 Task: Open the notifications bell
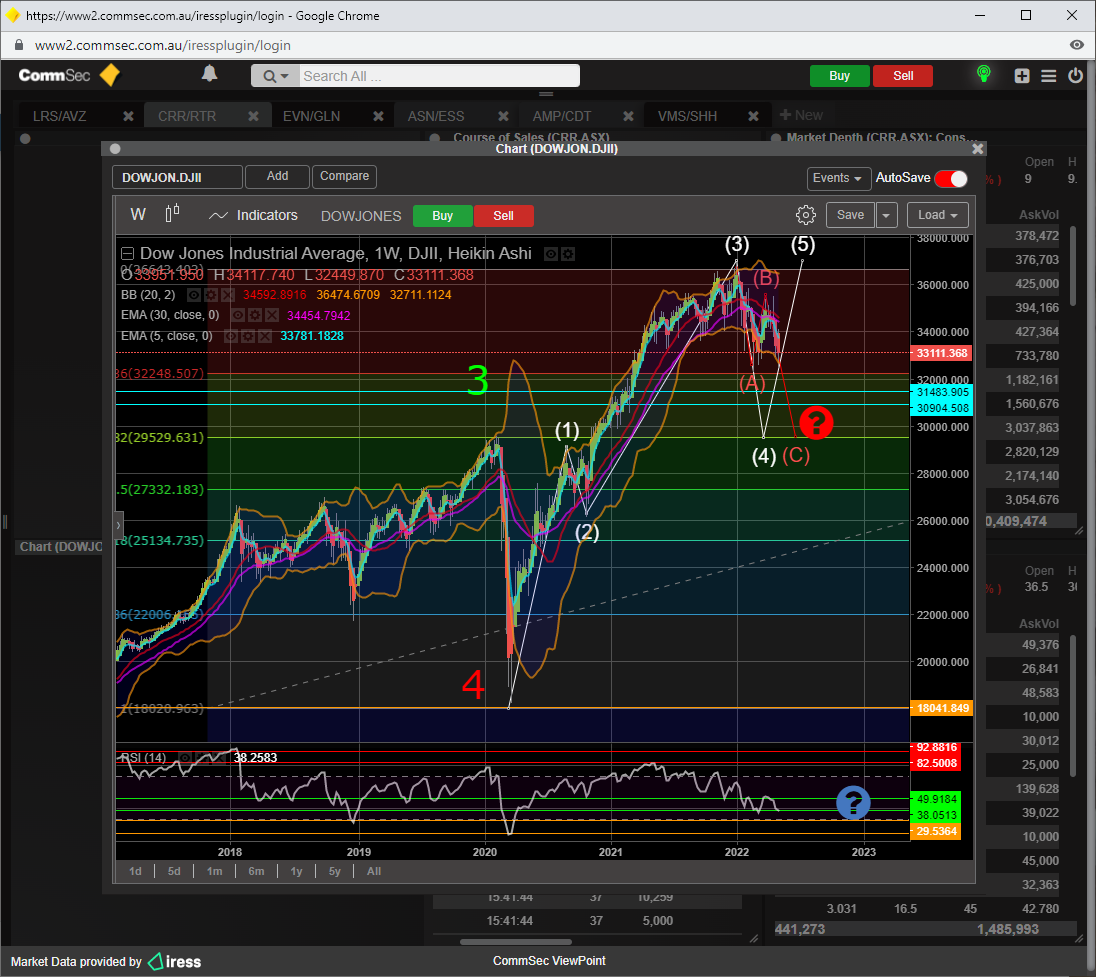click(210, 74)
